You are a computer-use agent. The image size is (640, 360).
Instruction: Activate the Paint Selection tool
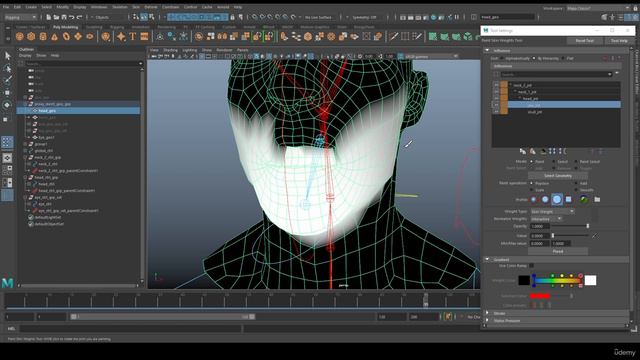click(x=7, y=80)
